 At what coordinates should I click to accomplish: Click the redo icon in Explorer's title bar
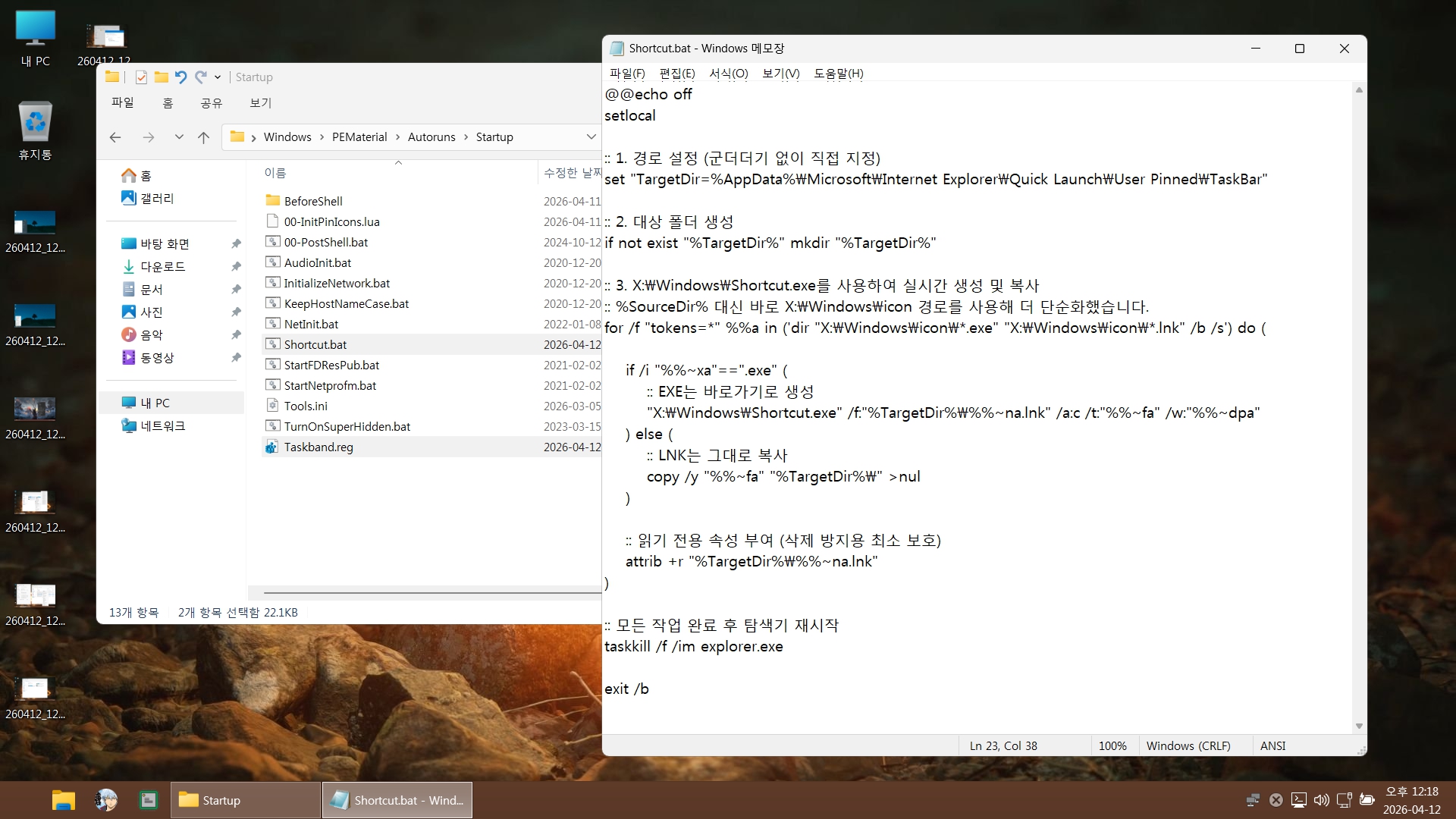click(x=200, y=77)
